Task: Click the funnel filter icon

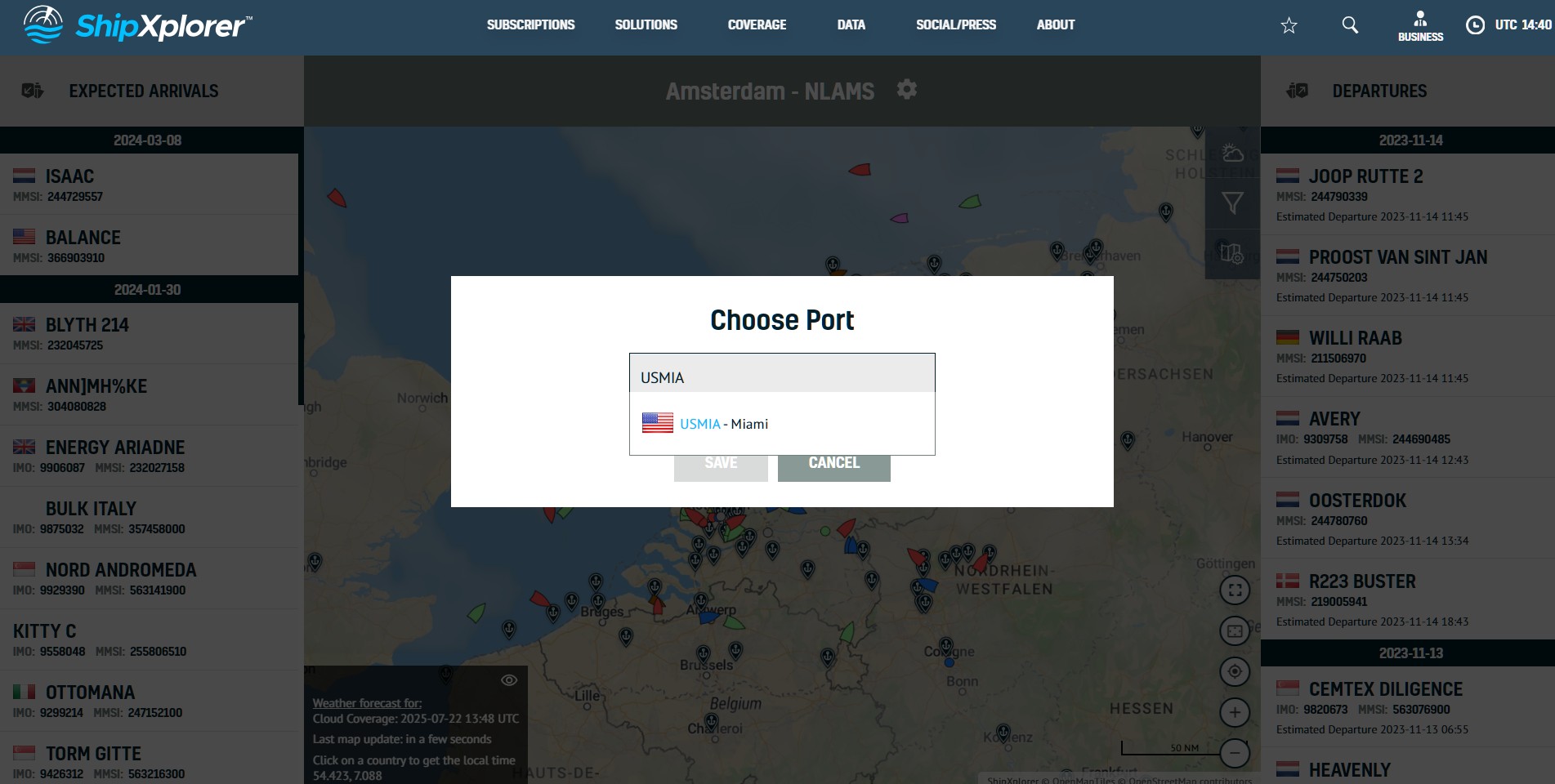Action: point(1232,203)
